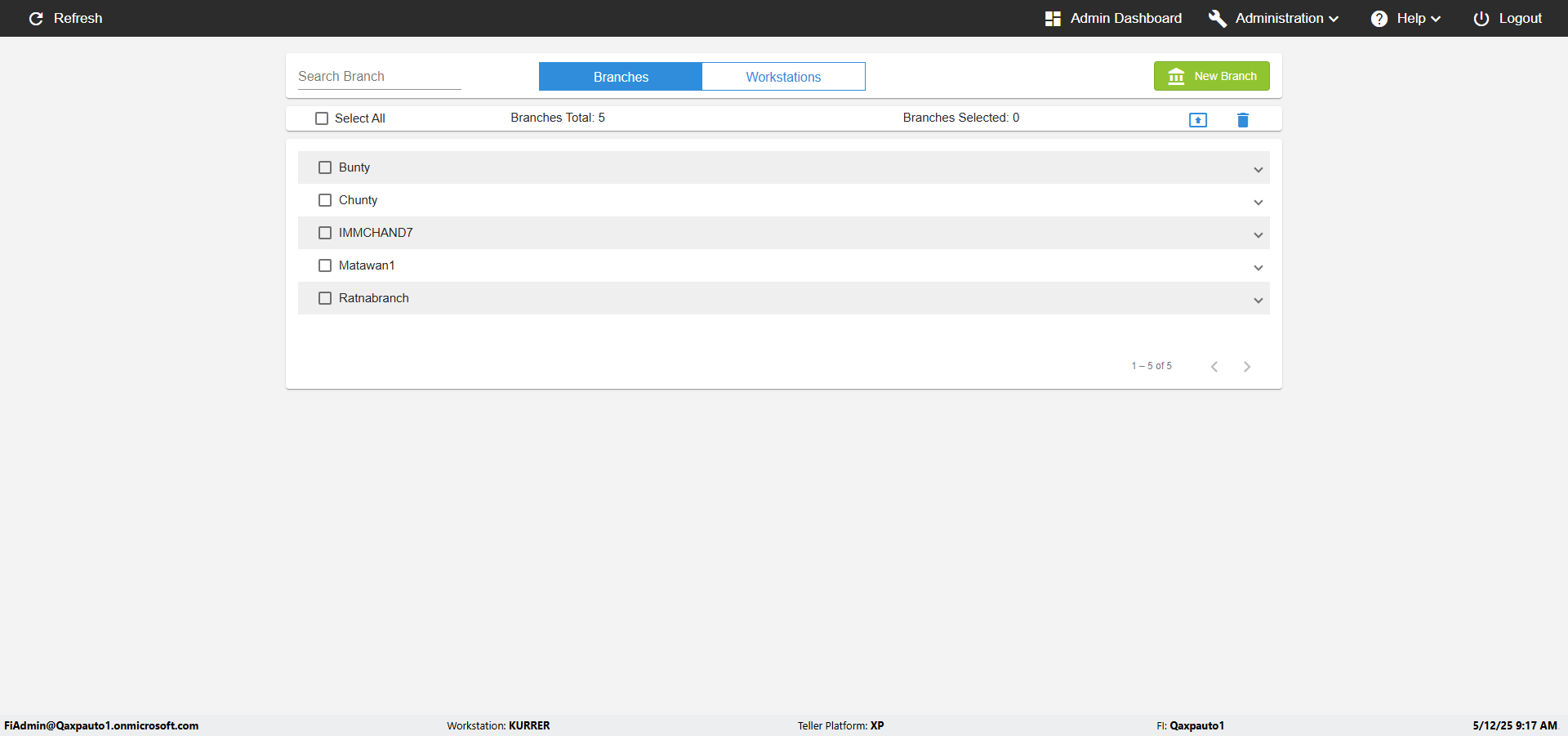The height and width of the screenshot is (736, 1568).
Task: Click the Admin Dashboard grid icon
Action: 1053,19
